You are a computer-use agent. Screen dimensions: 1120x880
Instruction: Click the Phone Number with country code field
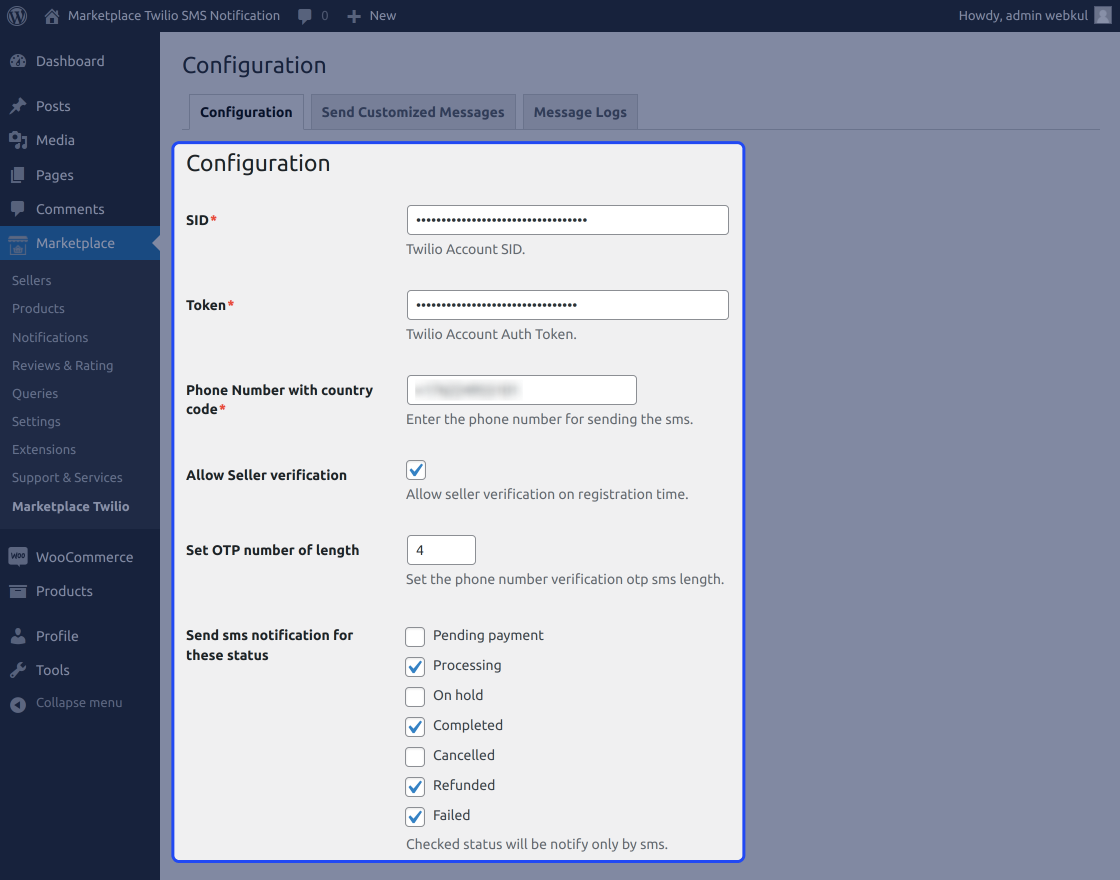point(521,390)
